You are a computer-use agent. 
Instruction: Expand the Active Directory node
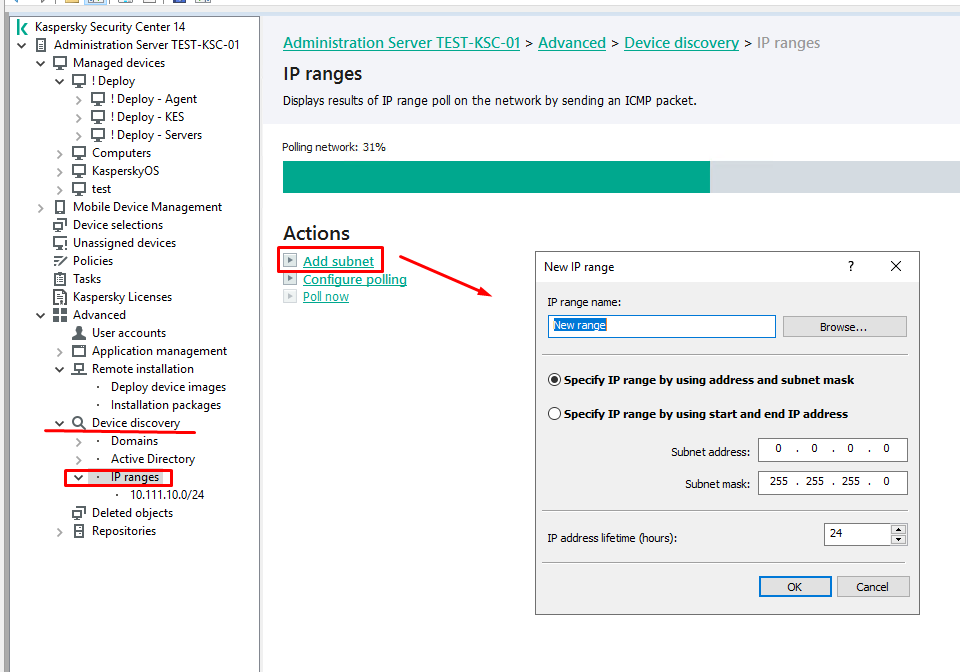coord(78,460)
